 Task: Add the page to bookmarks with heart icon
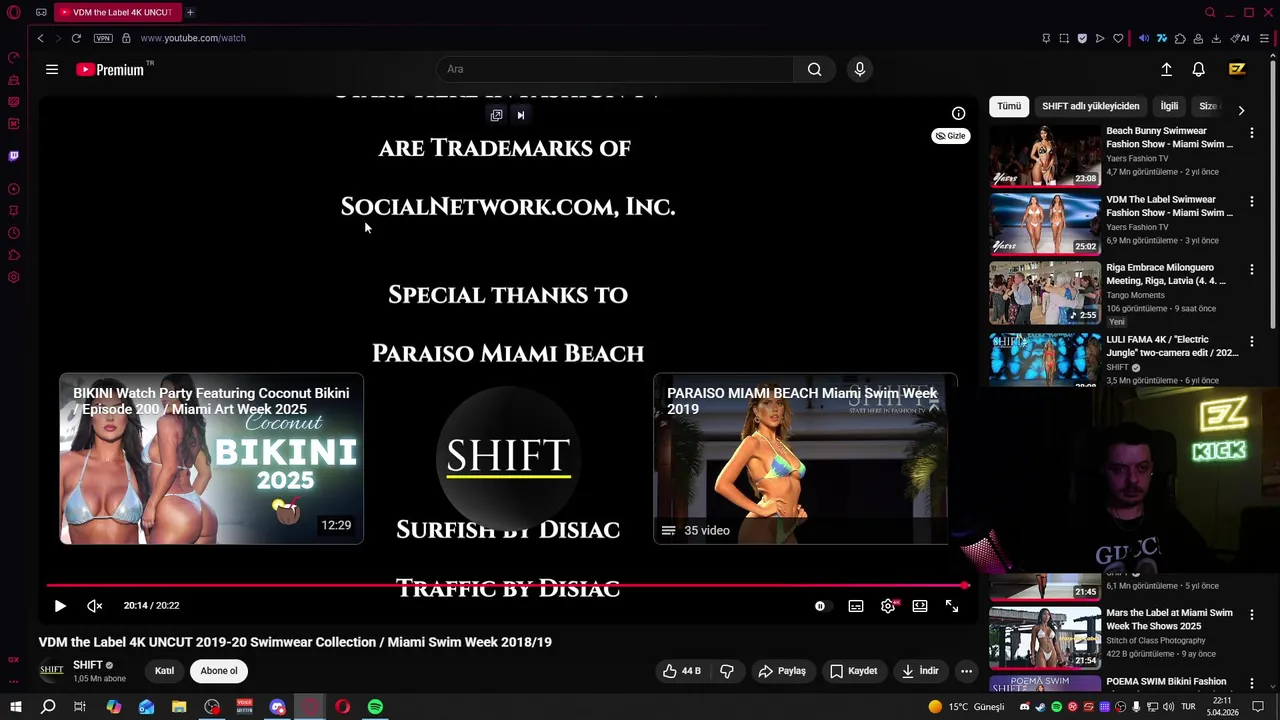[x=1118, y=38]
